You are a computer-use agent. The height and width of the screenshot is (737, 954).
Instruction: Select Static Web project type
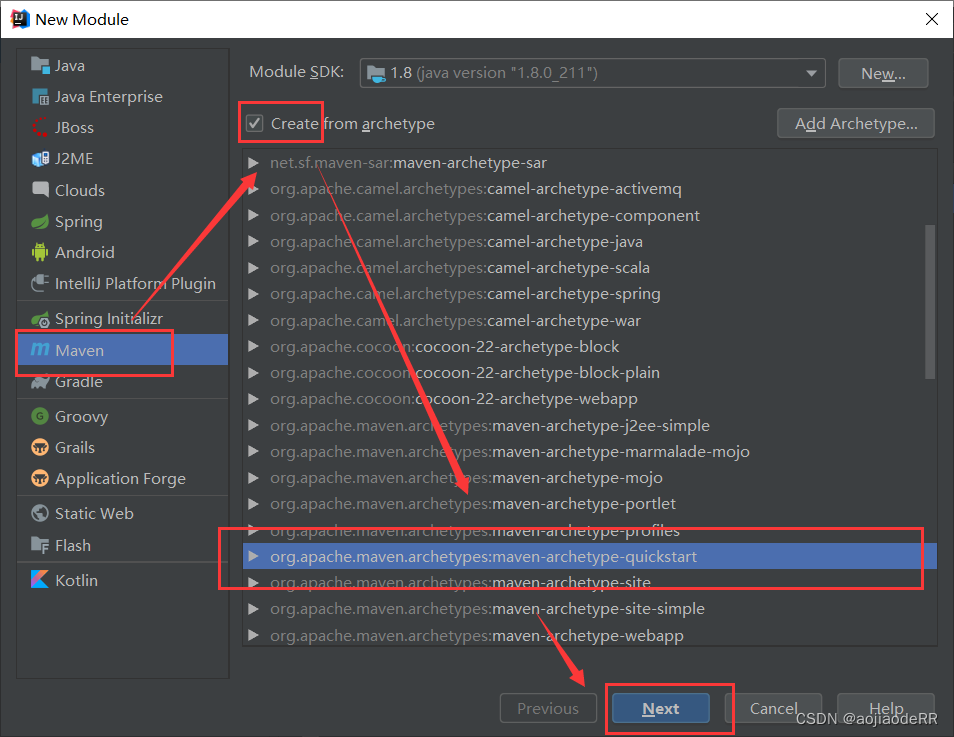click(122, 513)
